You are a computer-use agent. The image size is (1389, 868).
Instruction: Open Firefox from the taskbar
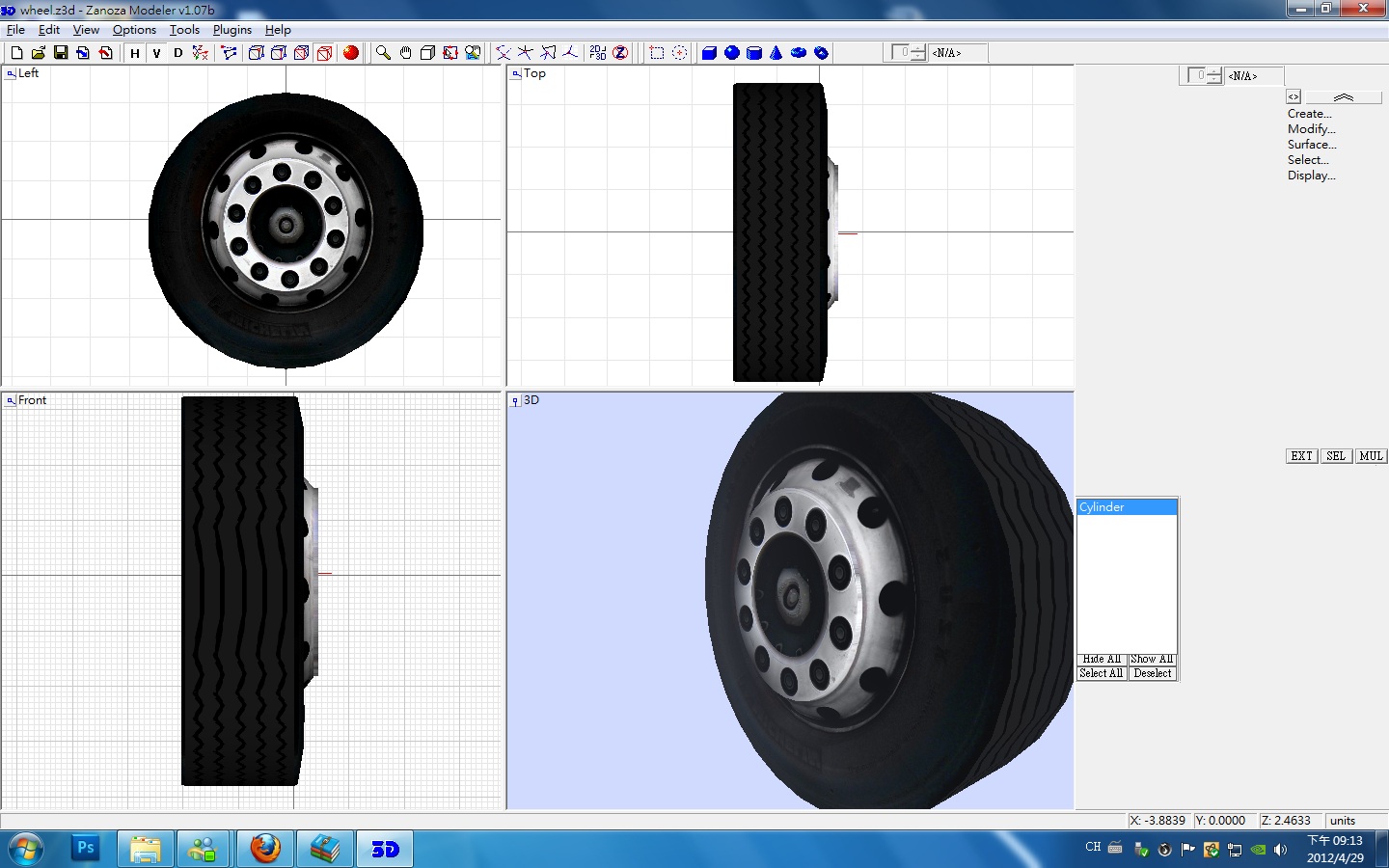(x=265, y=849)
